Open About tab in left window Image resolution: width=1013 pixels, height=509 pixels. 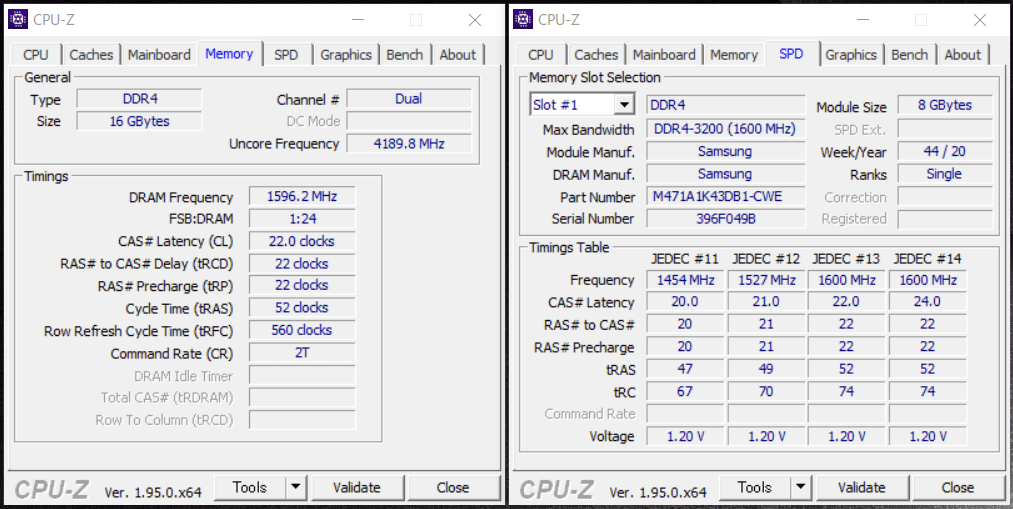(457, 55)
